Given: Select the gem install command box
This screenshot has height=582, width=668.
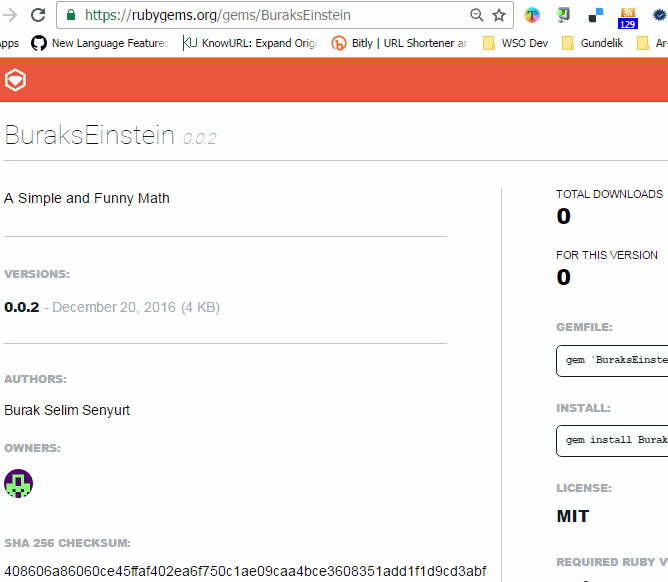Looking at the screenshot, I should [x=612, y=441].
